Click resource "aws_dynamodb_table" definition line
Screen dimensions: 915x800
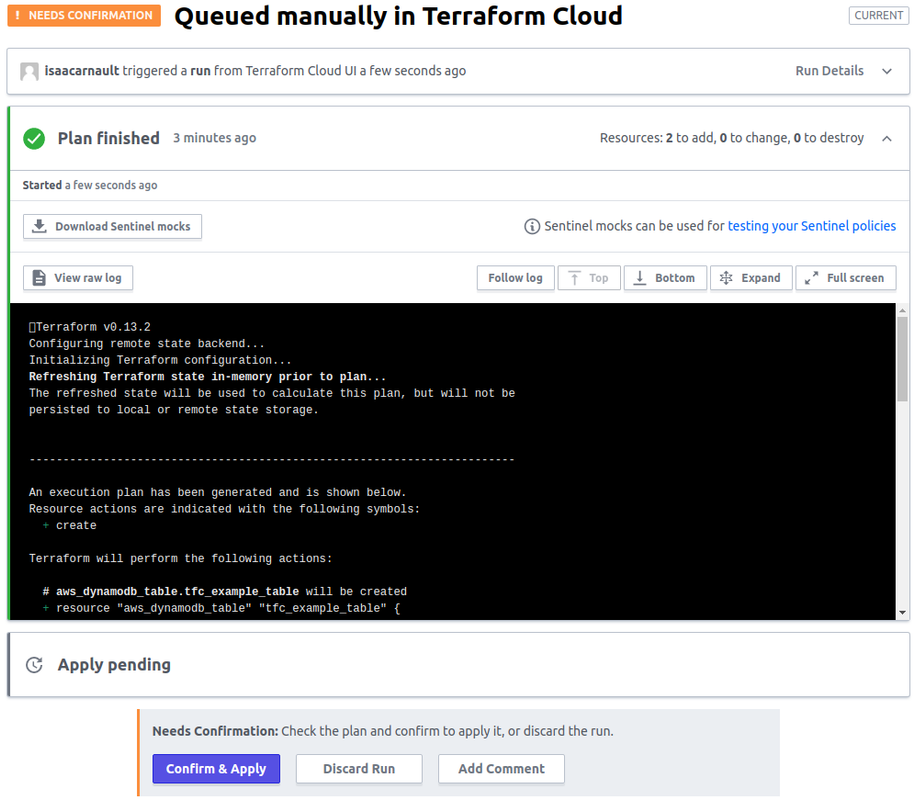[x=221, y=609]
